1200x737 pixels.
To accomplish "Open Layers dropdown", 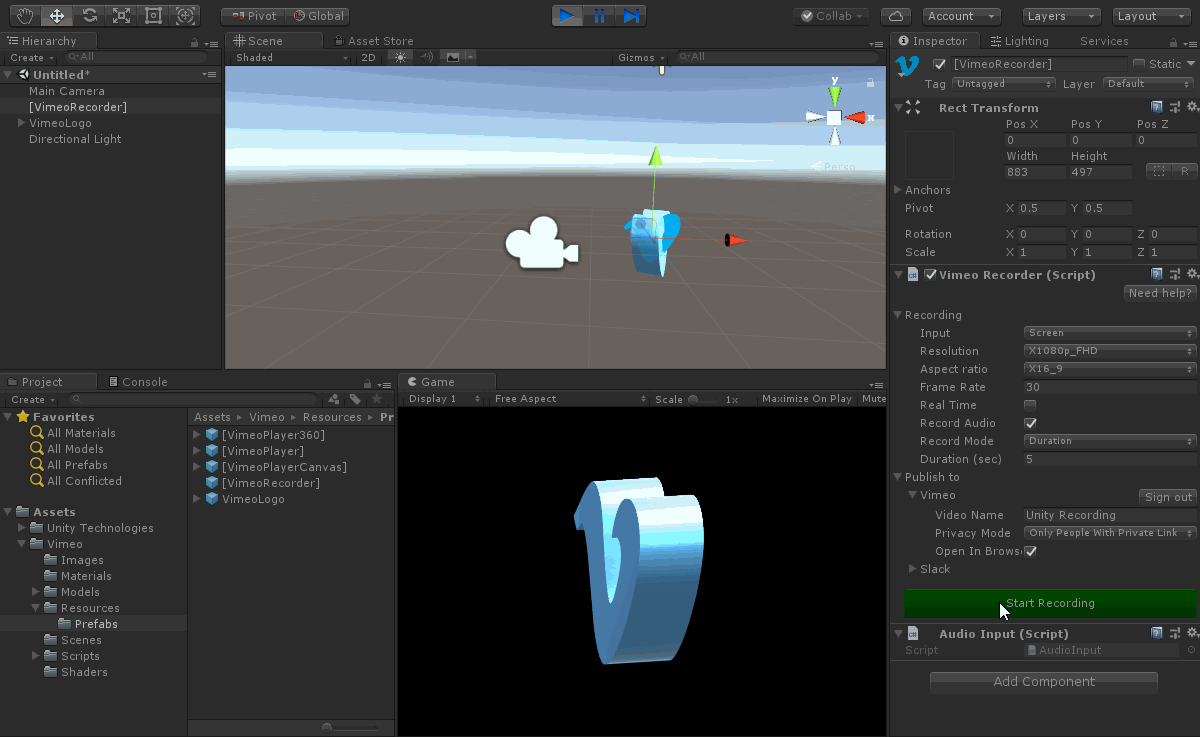I will tap(1062, 16).
